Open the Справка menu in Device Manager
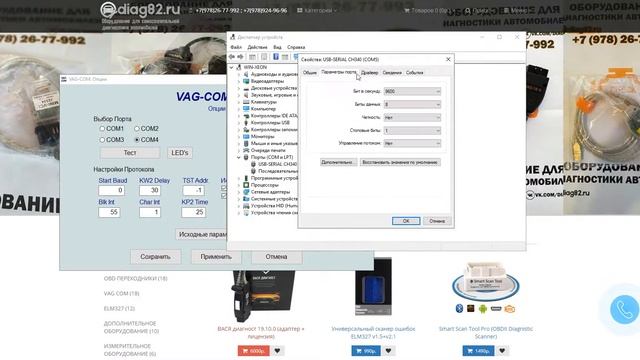The height and width of the screenshot is (360, 640). point(296,47)
